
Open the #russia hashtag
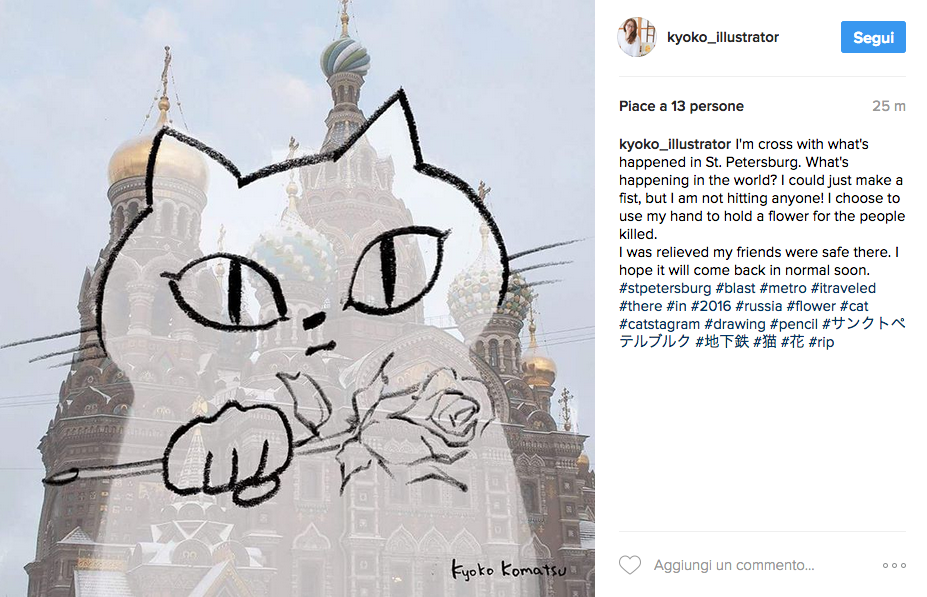click(x=759, y=306)
